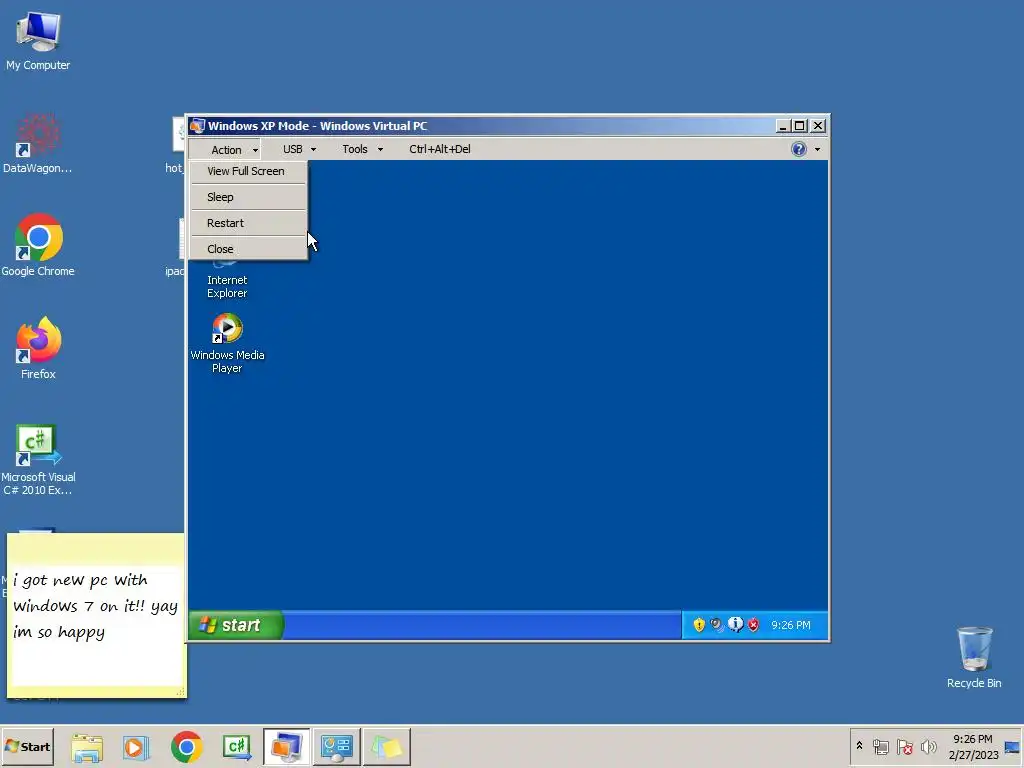
Task: Open My Computer desktop icon
Action: pos(38,41)
